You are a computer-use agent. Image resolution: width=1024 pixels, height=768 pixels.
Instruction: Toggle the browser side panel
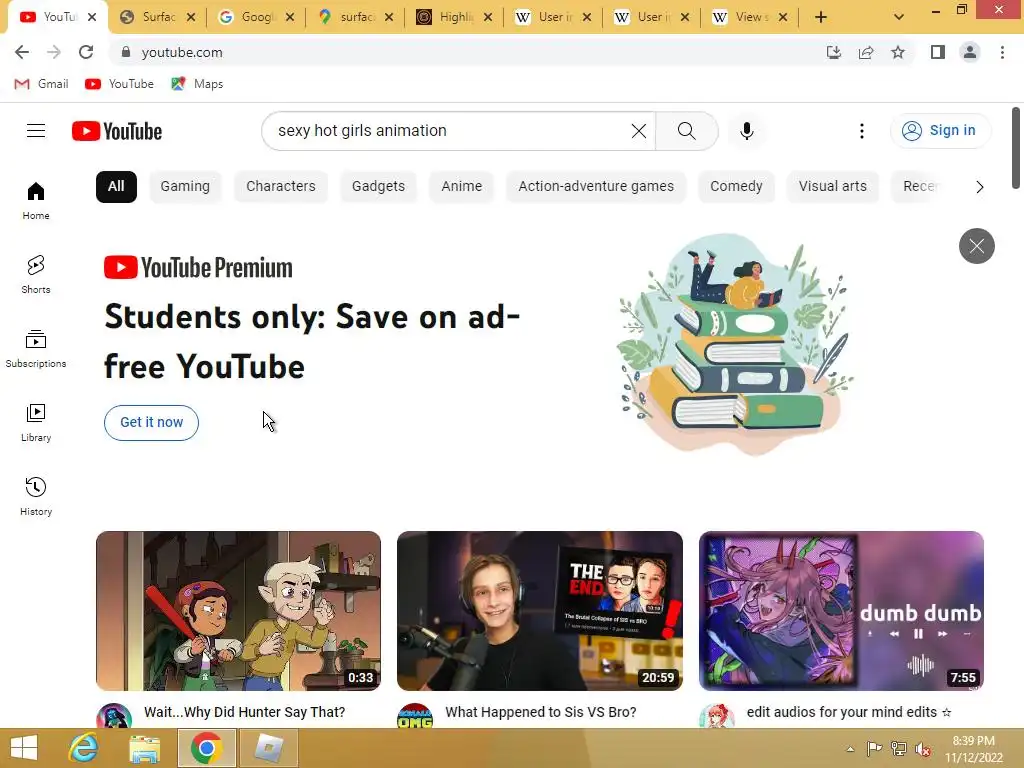pos(938,52)
